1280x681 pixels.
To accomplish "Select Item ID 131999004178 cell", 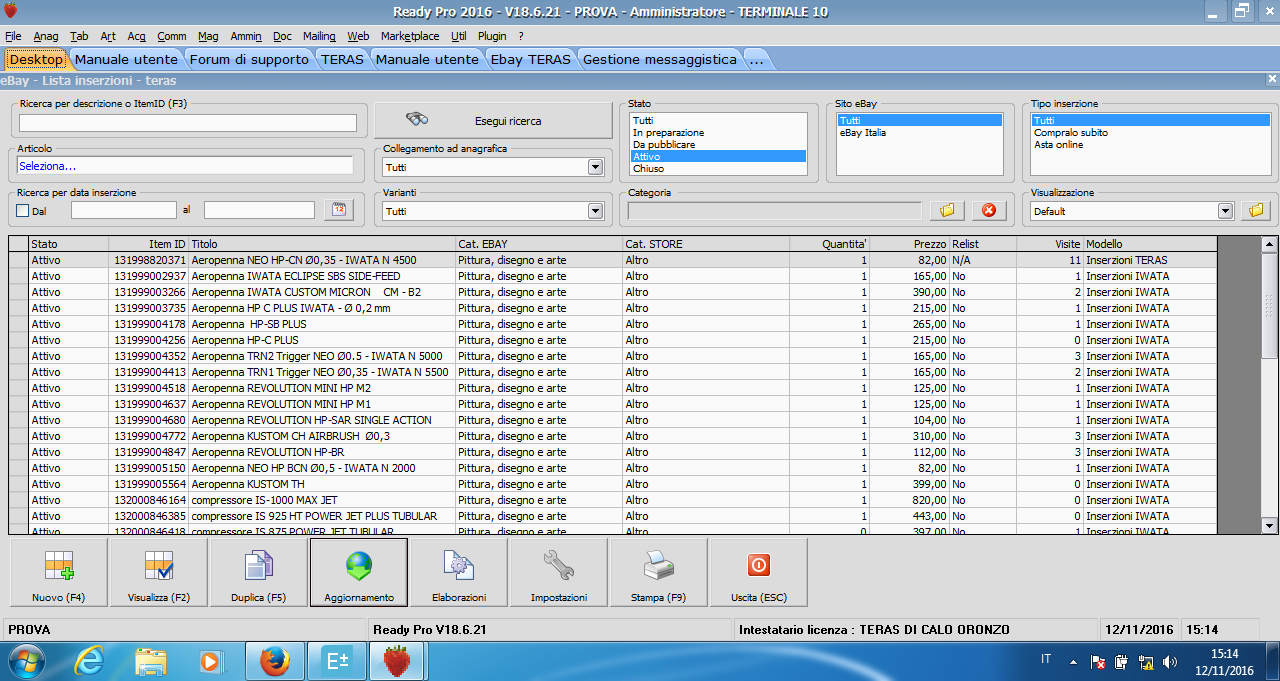I will tap(149, 324).
